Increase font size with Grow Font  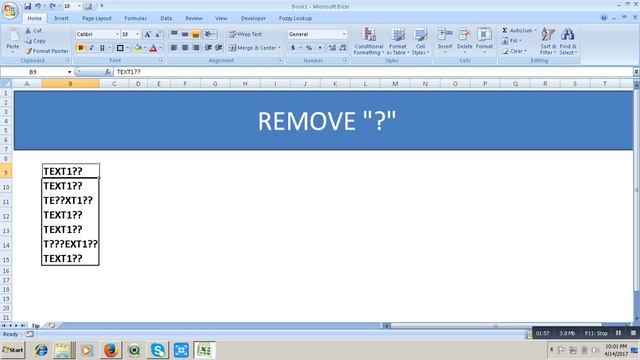click(147, 34)
